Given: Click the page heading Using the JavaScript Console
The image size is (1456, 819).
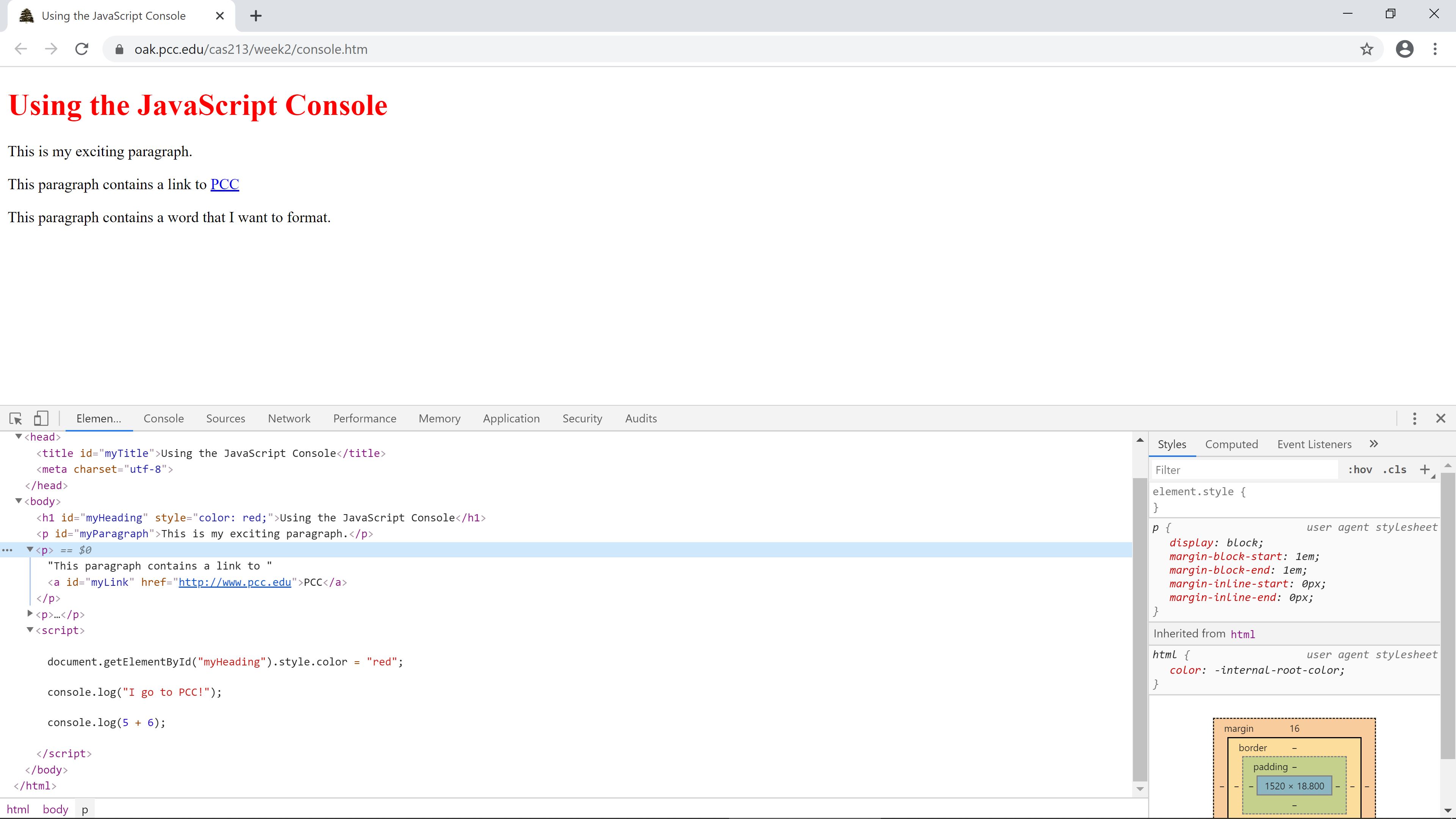Looking at the screenshot, I should pyautogui.click(x=198, y=105).
